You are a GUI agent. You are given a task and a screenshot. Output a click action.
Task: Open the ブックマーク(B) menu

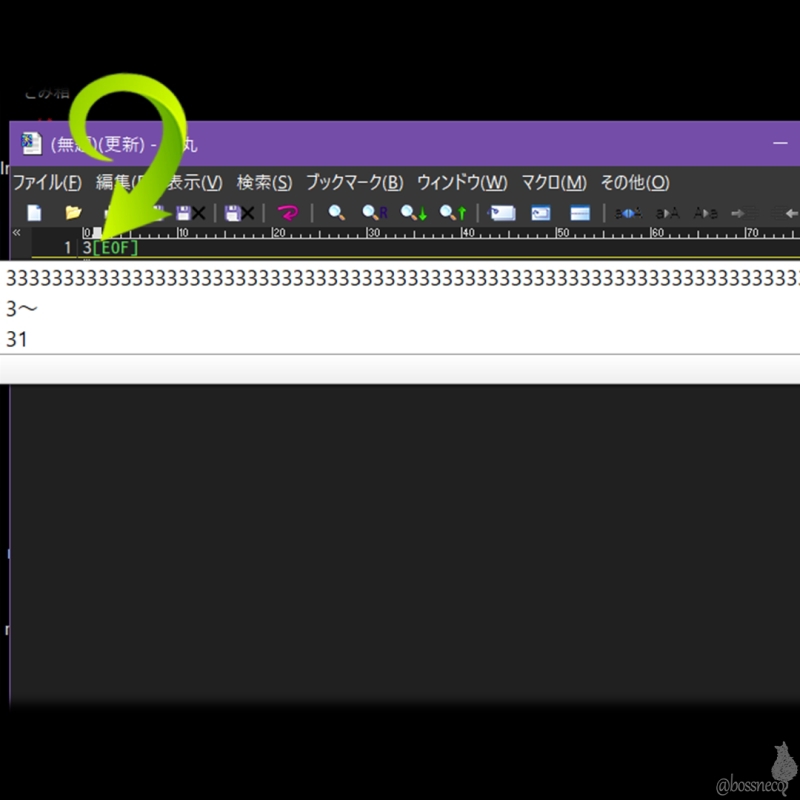[354, 183]
